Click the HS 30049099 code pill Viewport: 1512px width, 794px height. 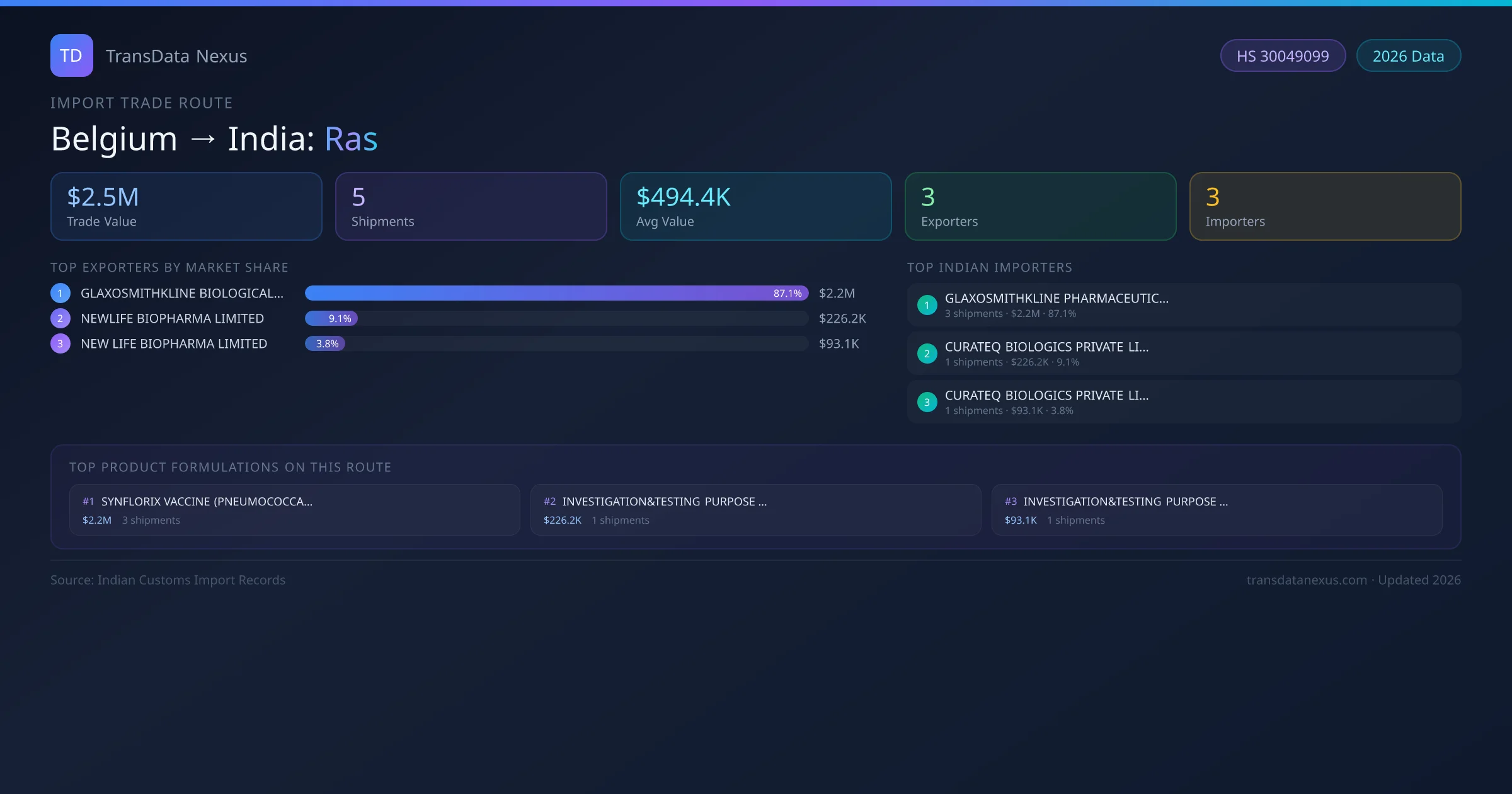[1283, 56]
